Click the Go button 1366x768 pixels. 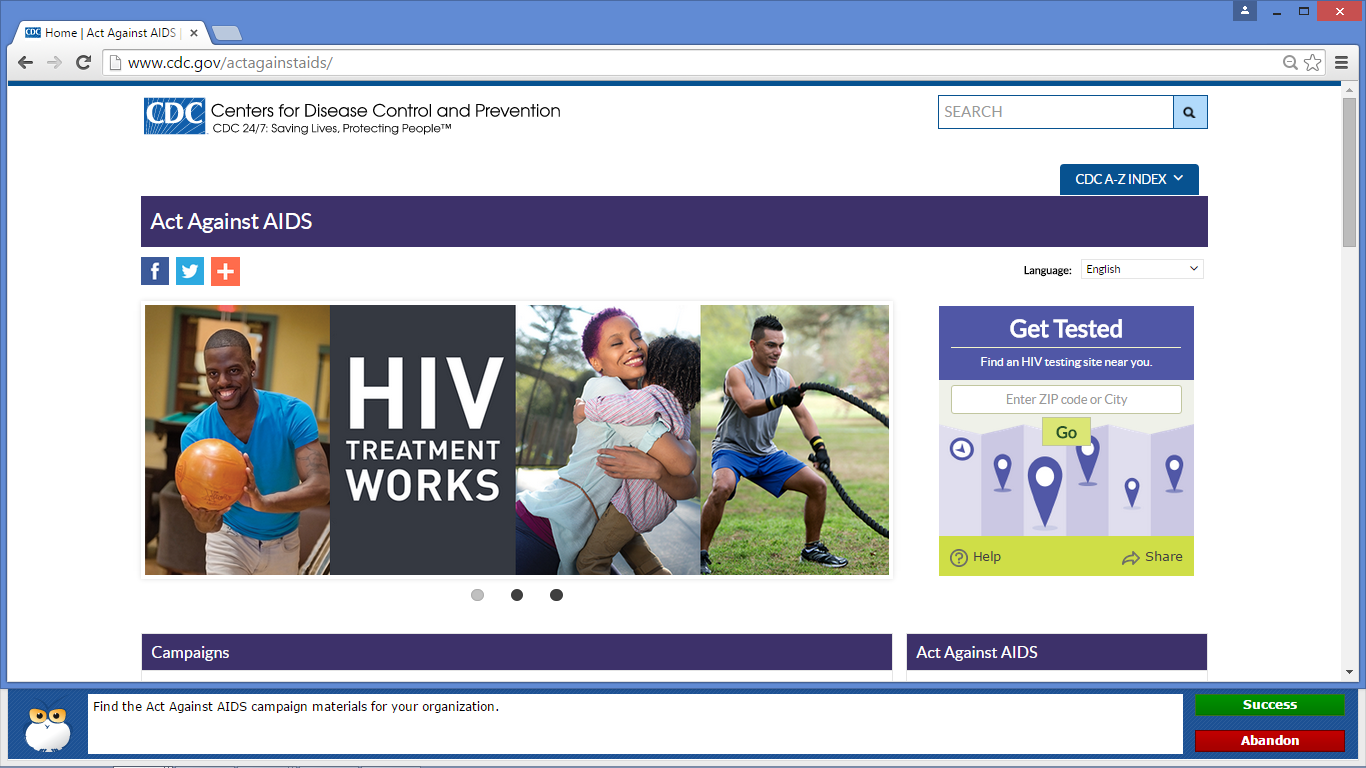coord(1066,432)
